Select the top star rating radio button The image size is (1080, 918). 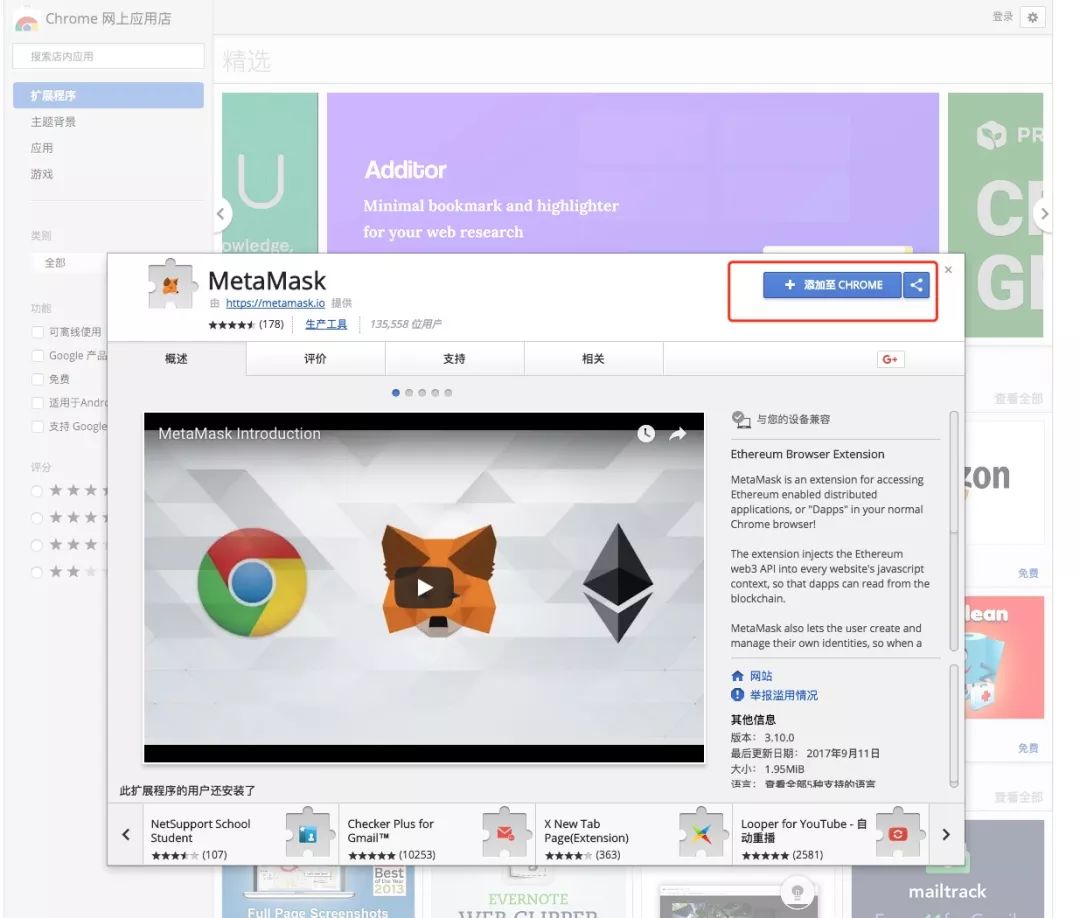(x=37, y=491)
